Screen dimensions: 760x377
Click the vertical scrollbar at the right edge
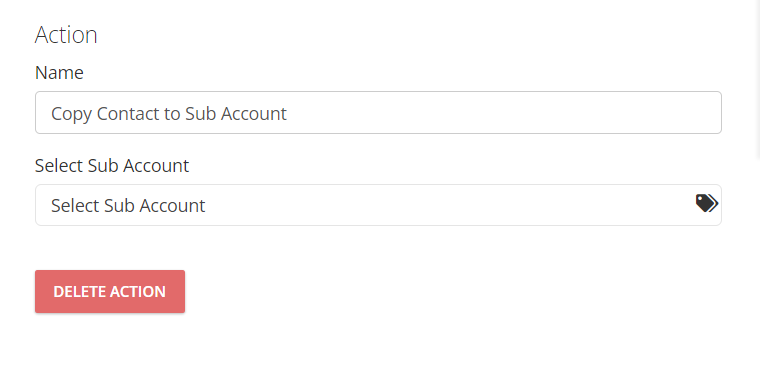[758, 78]
